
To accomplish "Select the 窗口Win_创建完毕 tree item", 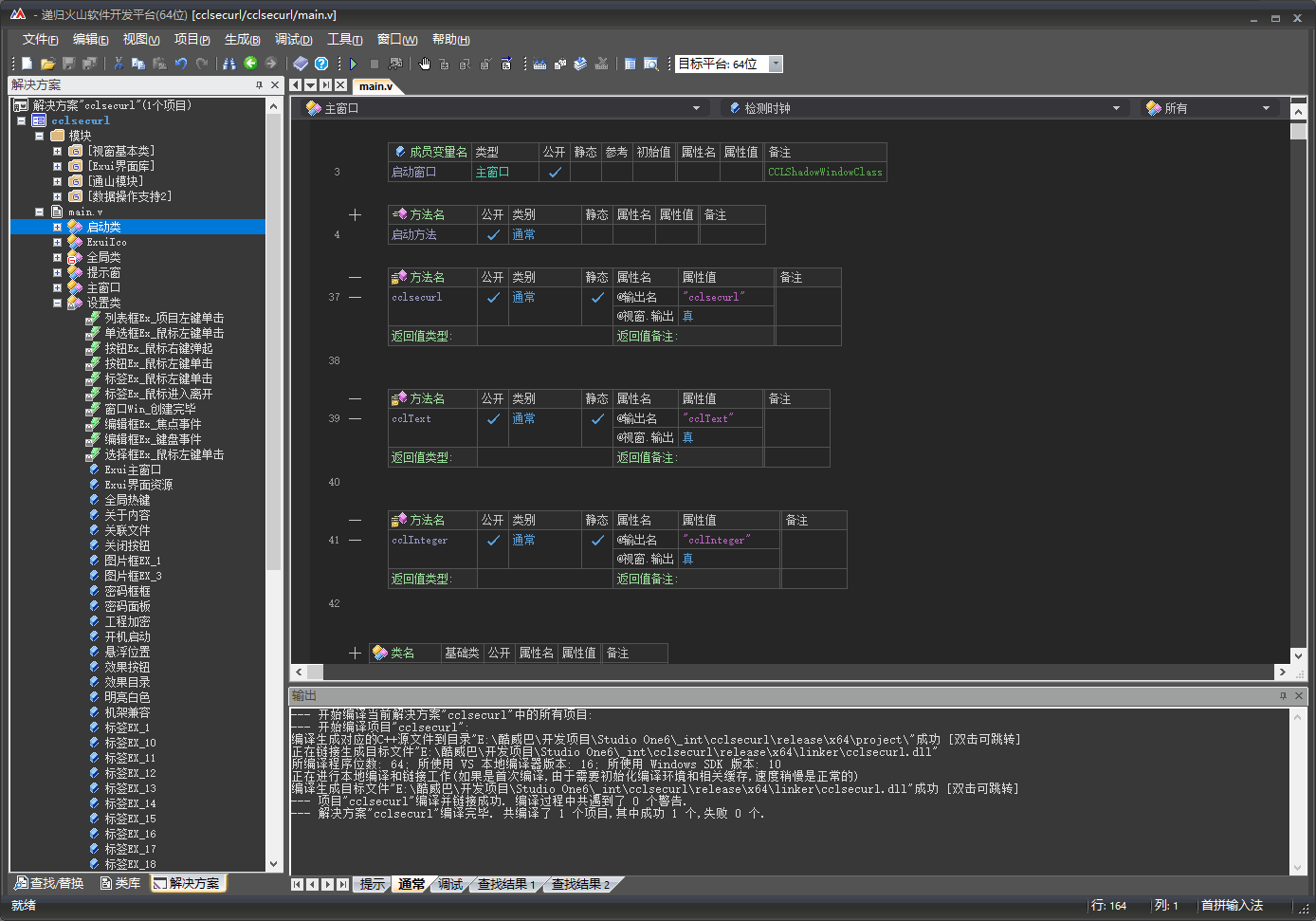I will pyautogui.click(x=150, y=409).
